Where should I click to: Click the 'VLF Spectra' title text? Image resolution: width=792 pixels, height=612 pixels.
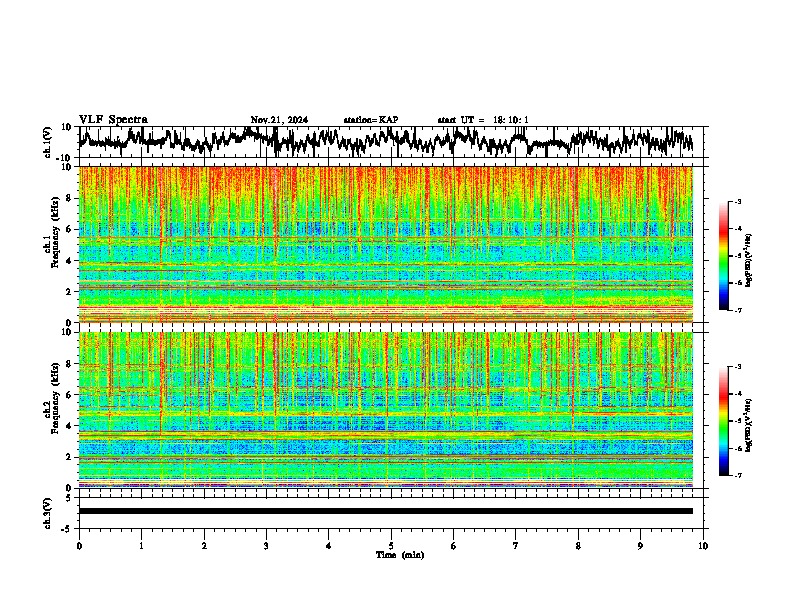(x=113, y=120)
